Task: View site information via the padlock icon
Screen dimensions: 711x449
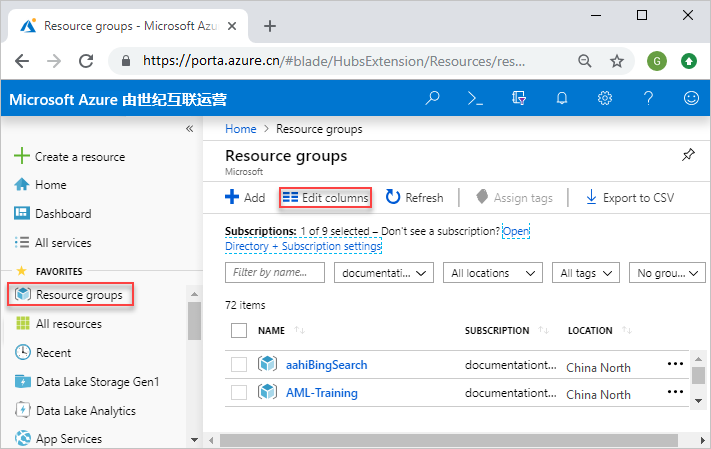Action: 127,61
